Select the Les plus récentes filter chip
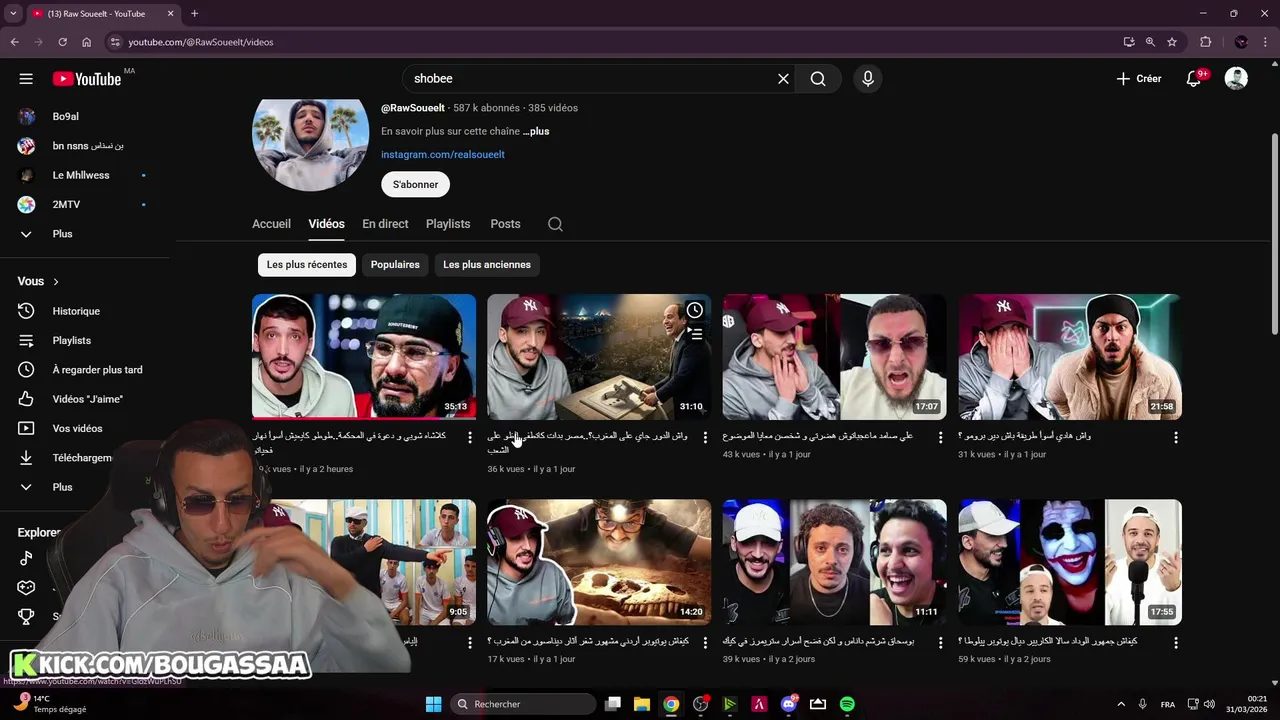 (x=307, y=265)
